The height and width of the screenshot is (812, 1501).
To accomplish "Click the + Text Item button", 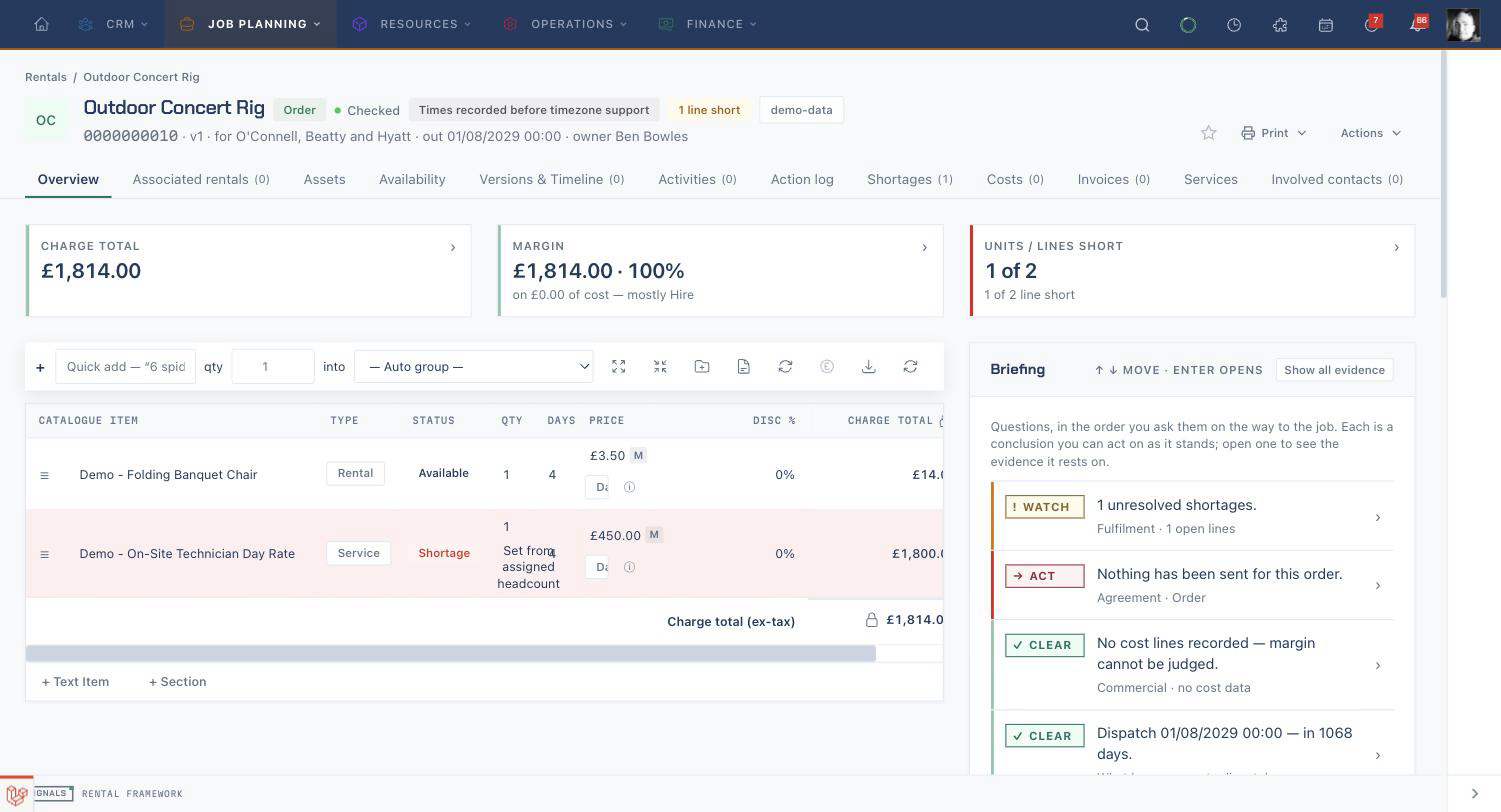I will click(75, 682).
